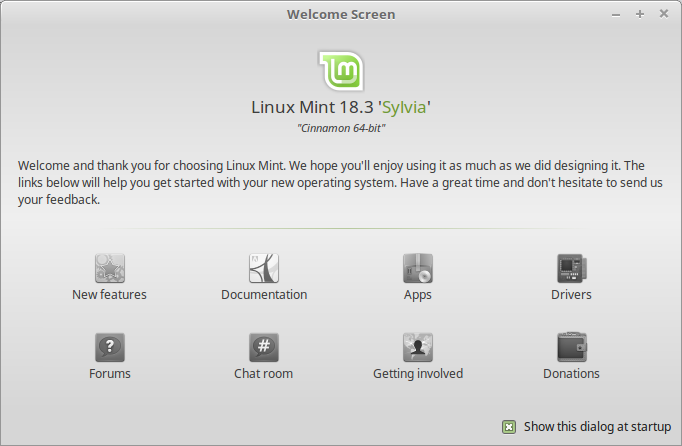The height and width of the screenshot is (446, 682).
Task: Launch the Apps package icon
Action: (418, 268)
